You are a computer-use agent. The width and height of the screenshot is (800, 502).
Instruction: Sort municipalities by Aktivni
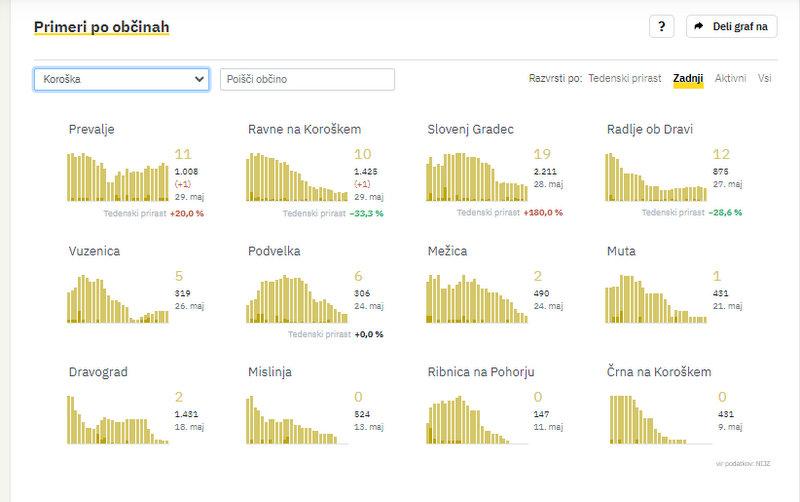(x=730, y=78)
